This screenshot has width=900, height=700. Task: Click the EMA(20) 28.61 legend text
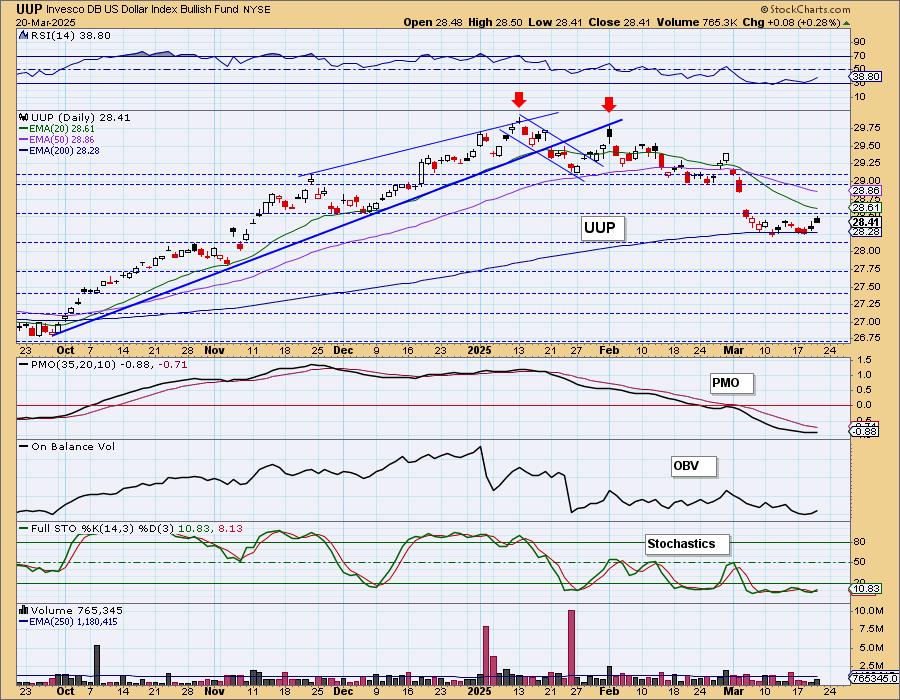click(61, 129)
